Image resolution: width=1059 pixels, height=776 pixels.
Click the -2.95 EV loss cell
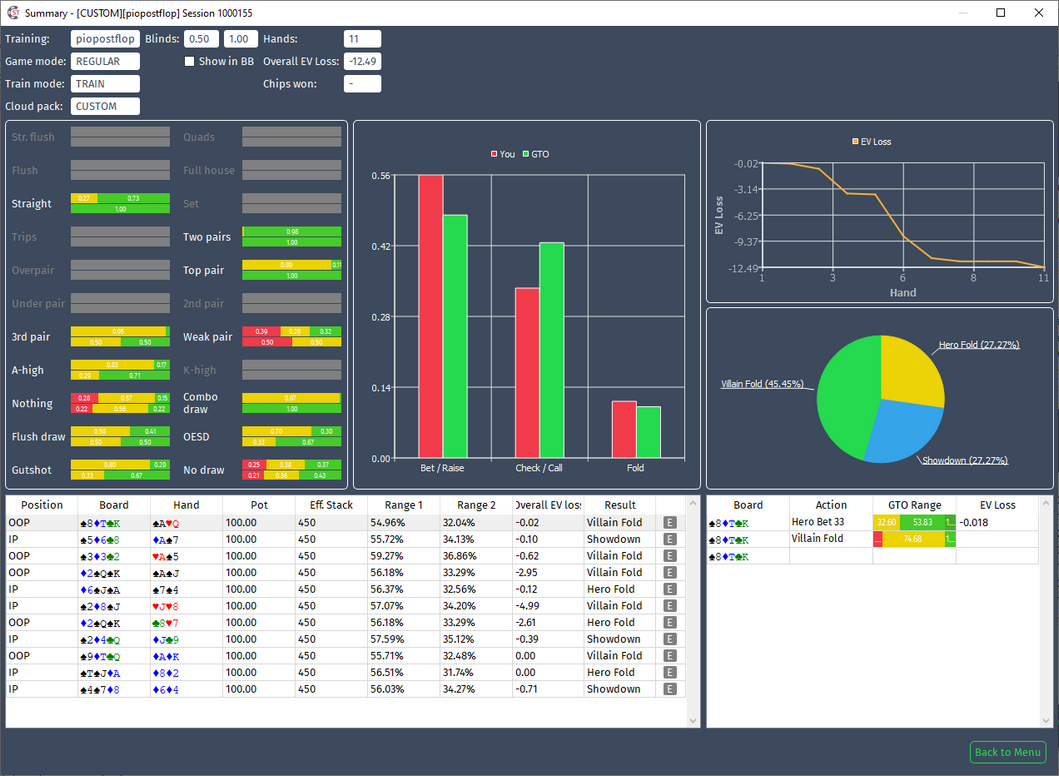pyautogui.click(x=548, y=573)
